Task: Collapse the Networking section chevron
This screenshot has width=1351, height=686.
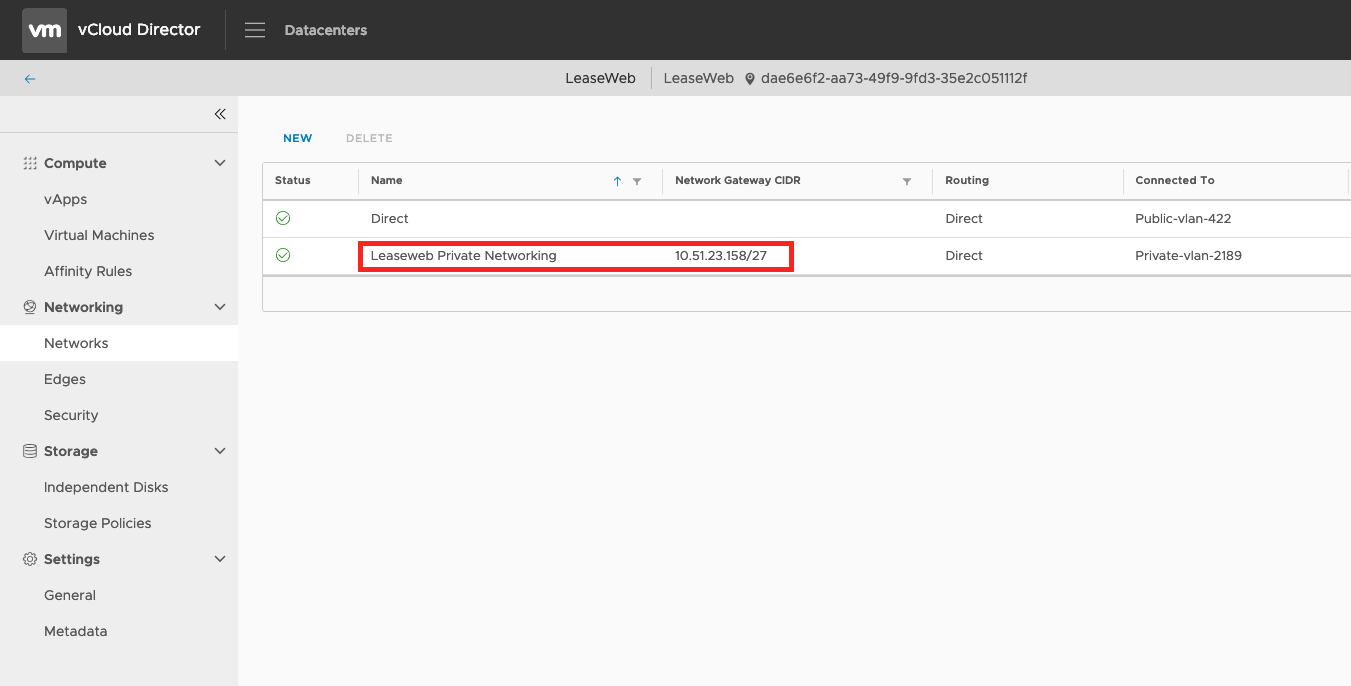Action: (x=220, y=307)
